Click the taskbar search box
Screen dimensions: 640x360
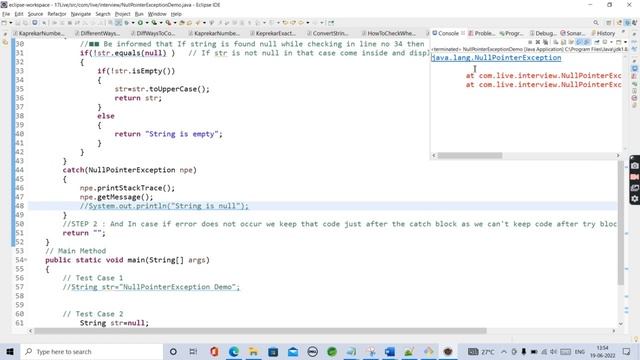coord(92,351)
